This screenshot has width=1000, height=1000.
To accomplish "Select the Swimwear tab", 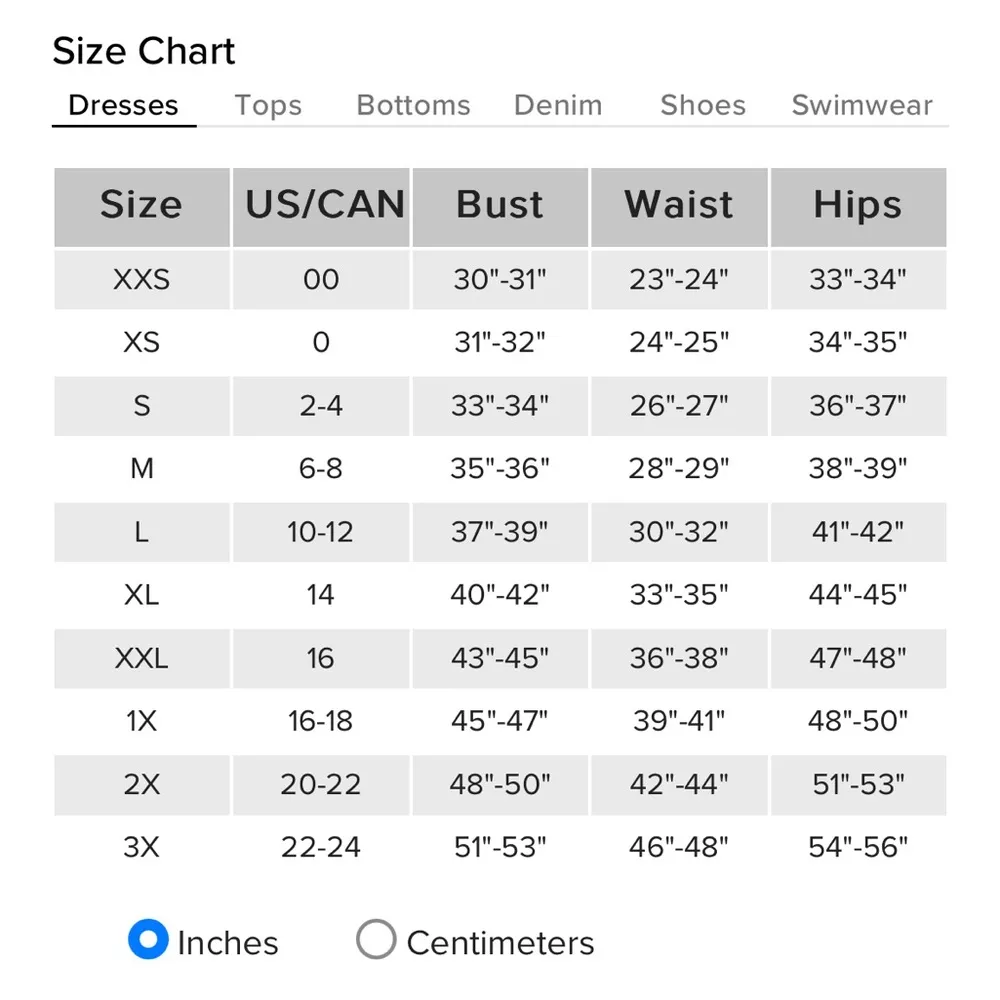I will (862, 106).
